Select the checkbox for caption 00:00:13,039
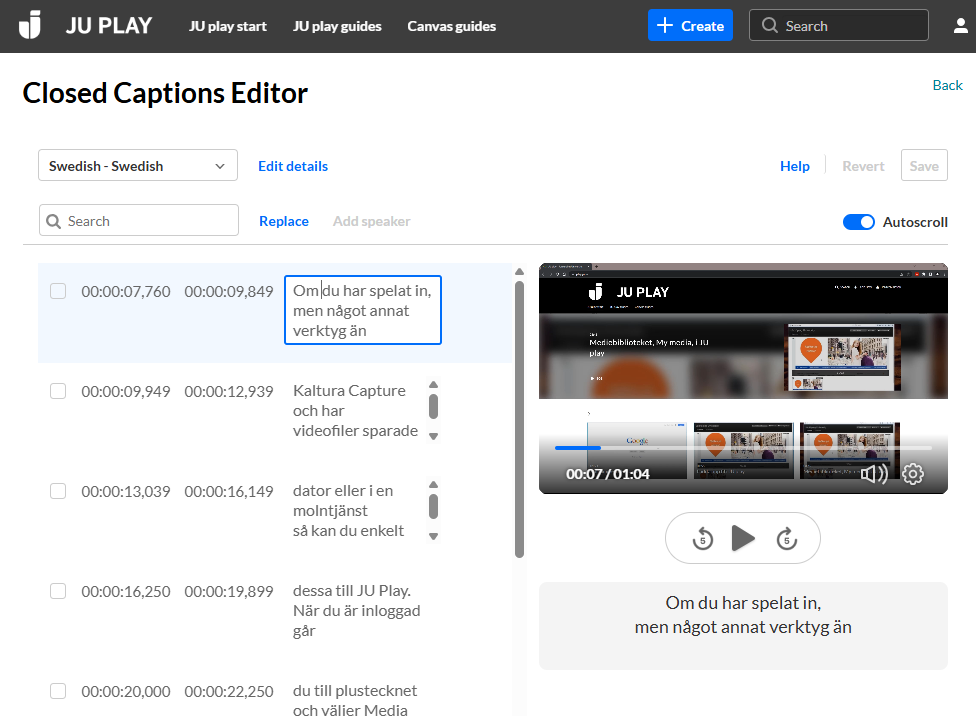This screenshot has height=716, width=976. (58, 491)
